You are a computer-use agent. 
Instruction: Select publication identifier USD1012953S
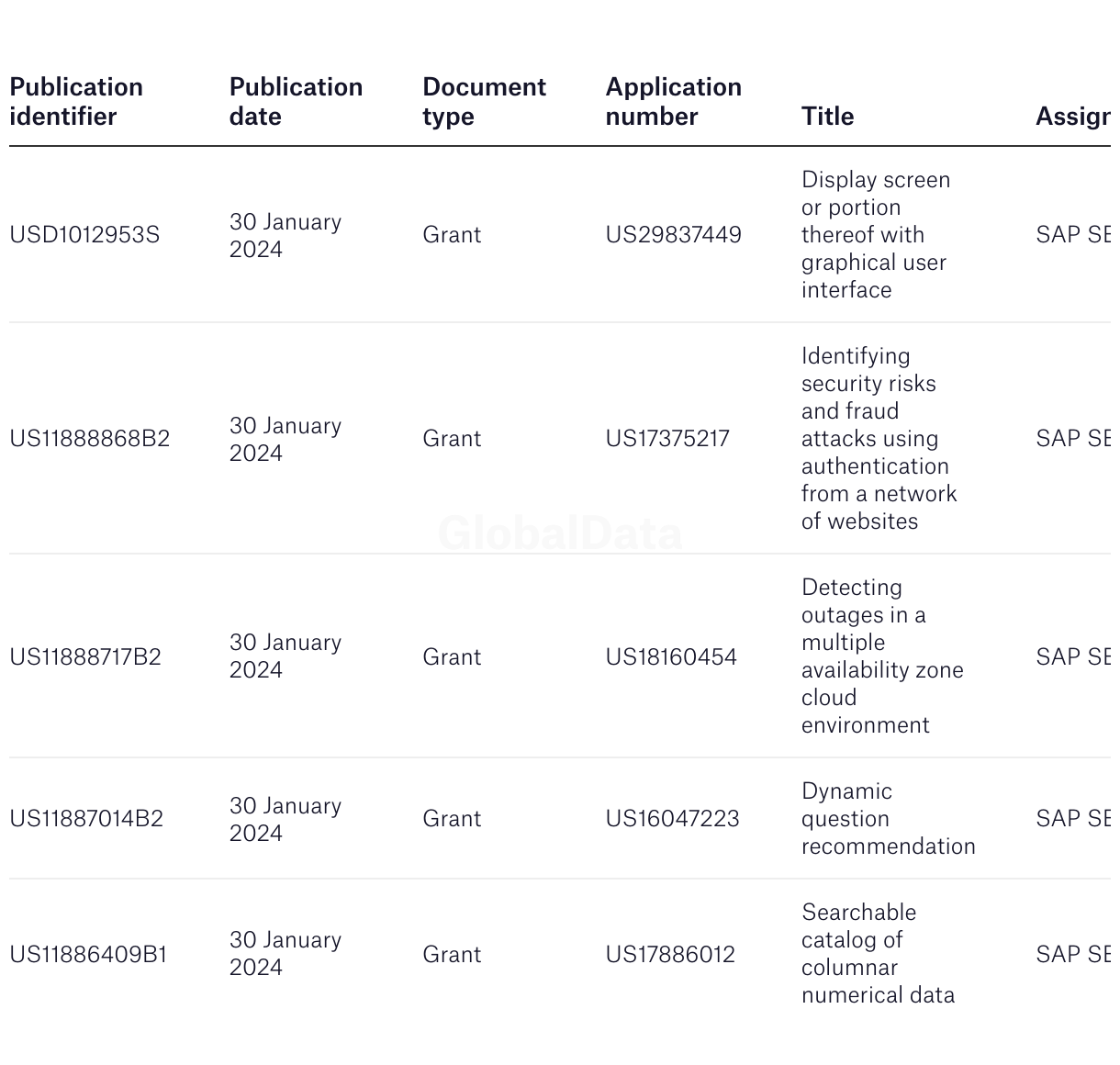point(84,235)
